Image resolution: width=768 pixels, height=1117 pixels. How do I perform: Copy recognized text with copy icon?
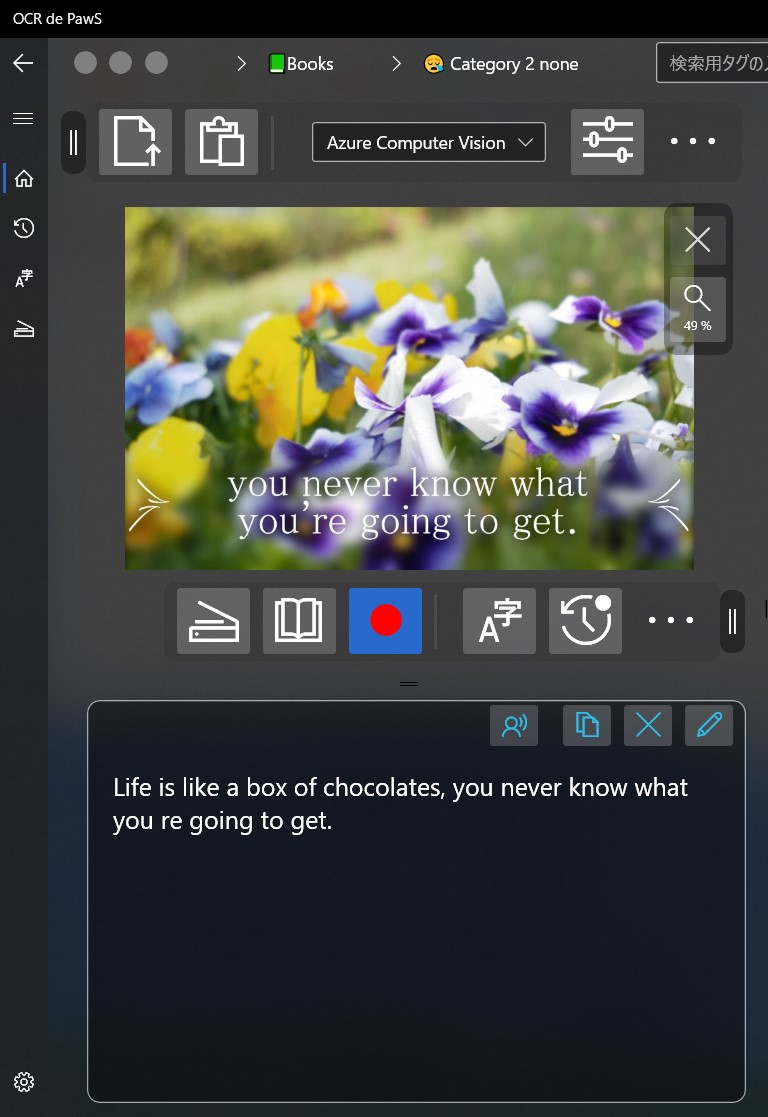[x=587, y=726]
